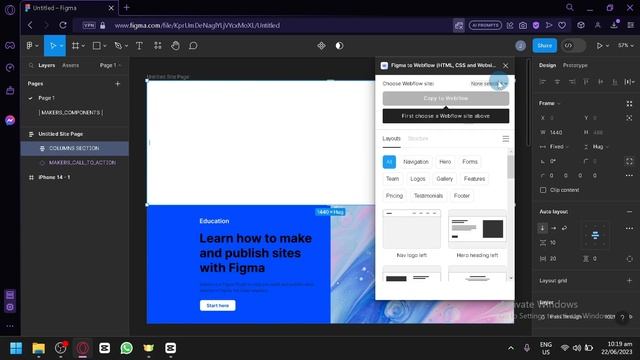Open the Windows Start menu

[16, 348]
